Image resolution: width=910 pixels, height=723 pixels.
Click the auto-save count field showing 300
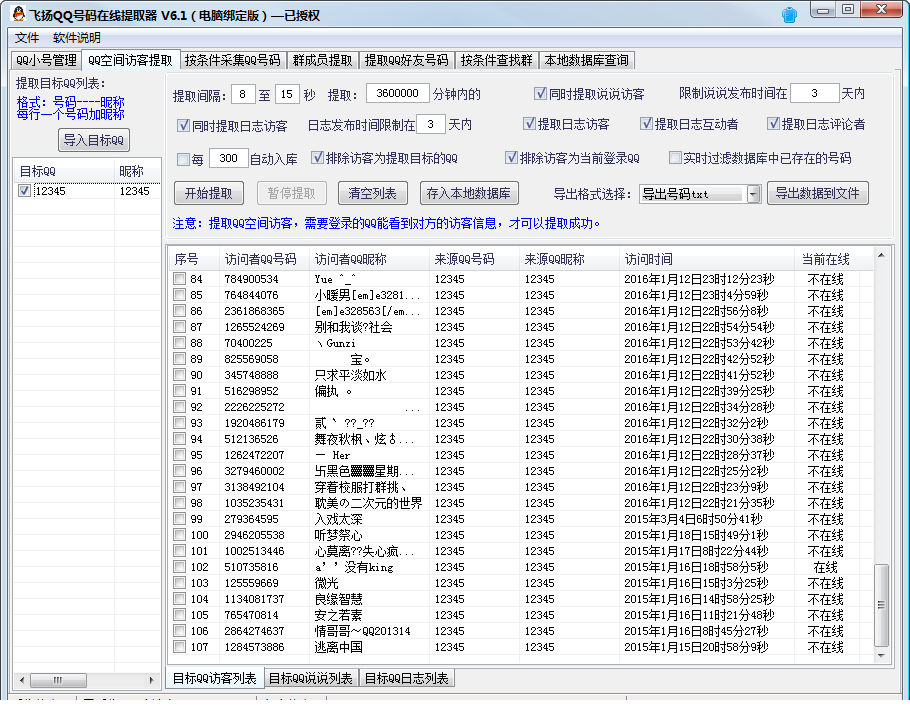pos(229,158)
